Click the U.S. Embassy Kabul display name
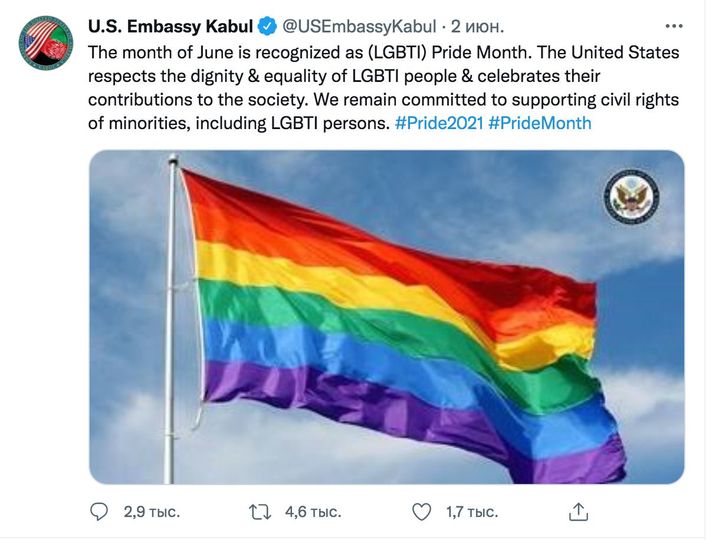The image size is (709, 540). point(170,26)
